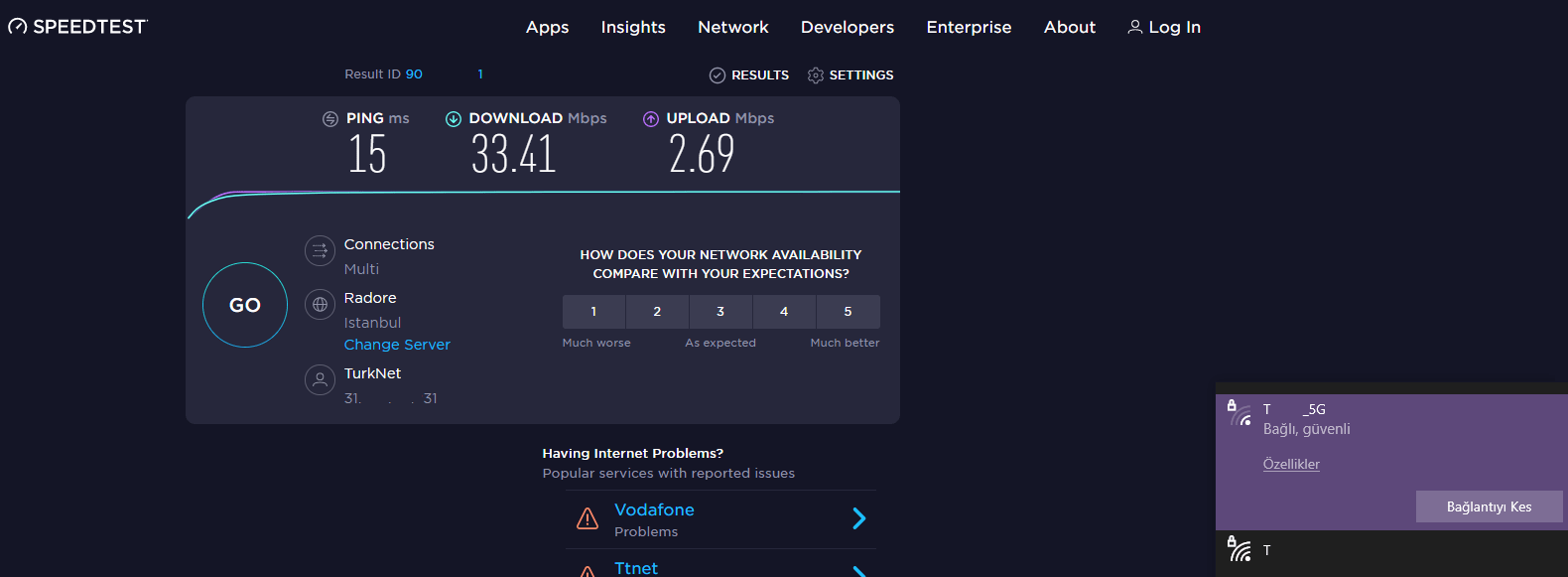
Task: Open Özellikler link for connected Wi-Fi
Action: click(x=1291, y=464)
